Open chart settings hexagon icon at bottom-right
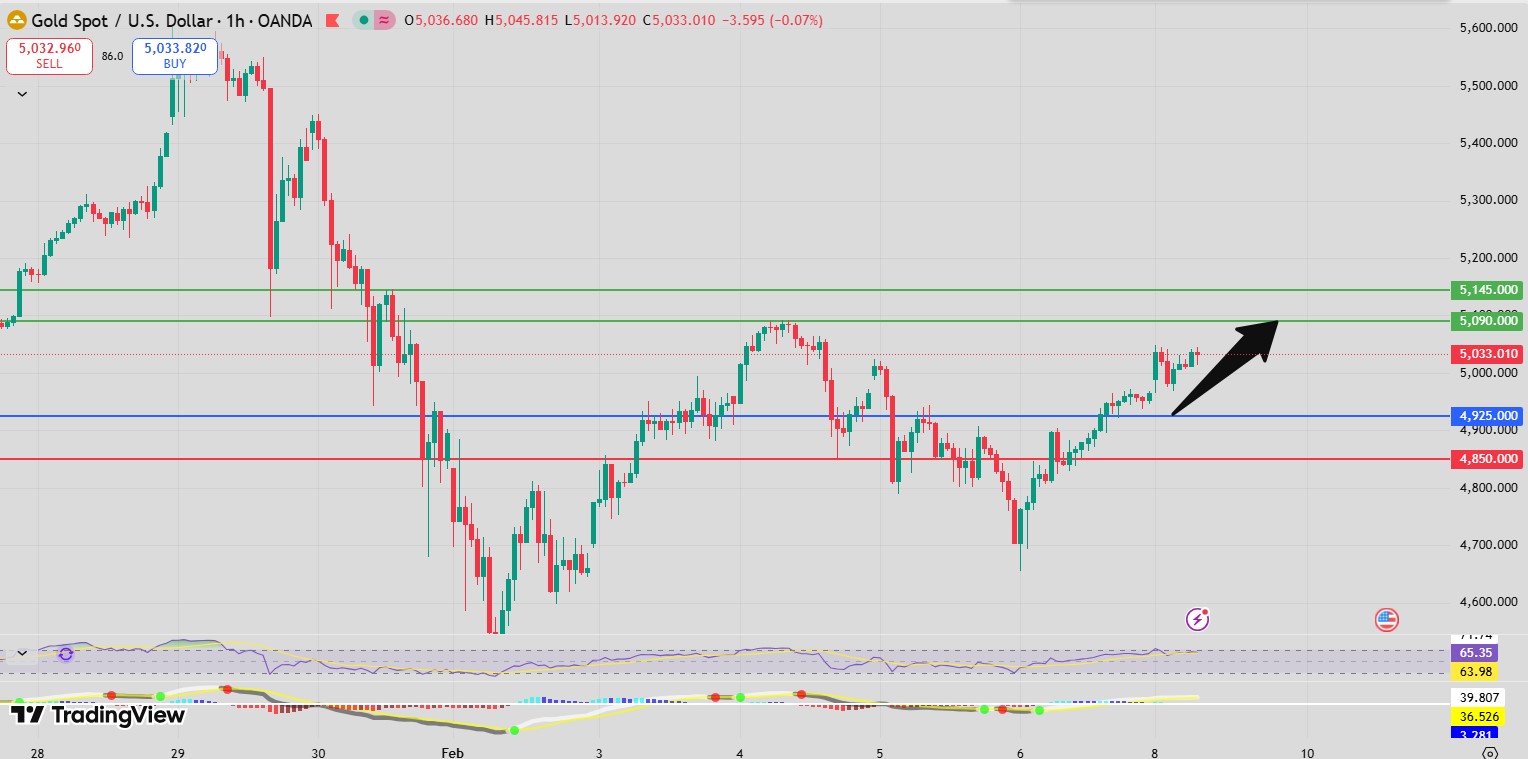 click(1489, 752)
